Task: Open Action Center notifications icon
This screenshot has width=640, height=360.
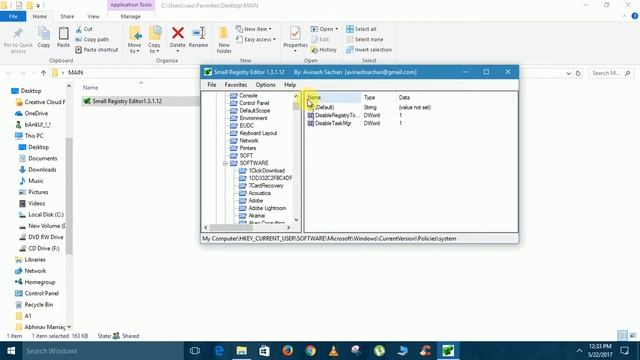Action: click(x=624, y=351)
